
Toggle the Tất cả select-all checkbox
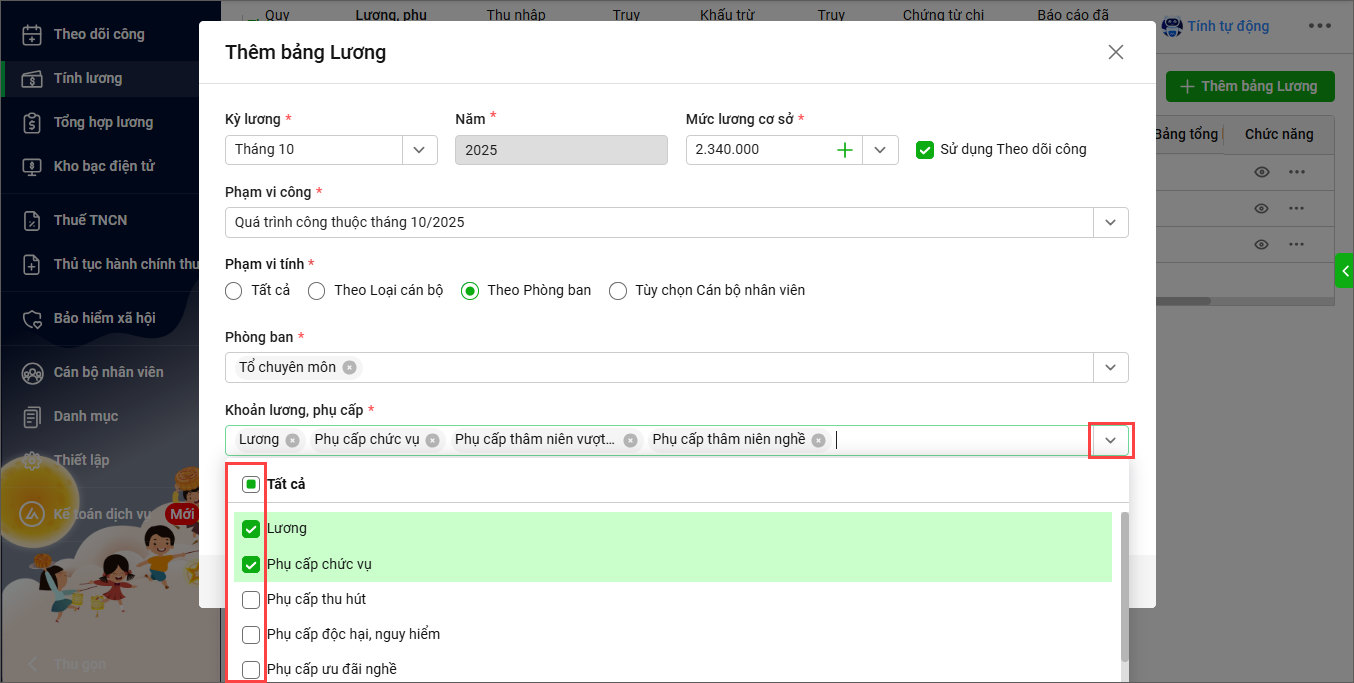(x=251, y=484)
